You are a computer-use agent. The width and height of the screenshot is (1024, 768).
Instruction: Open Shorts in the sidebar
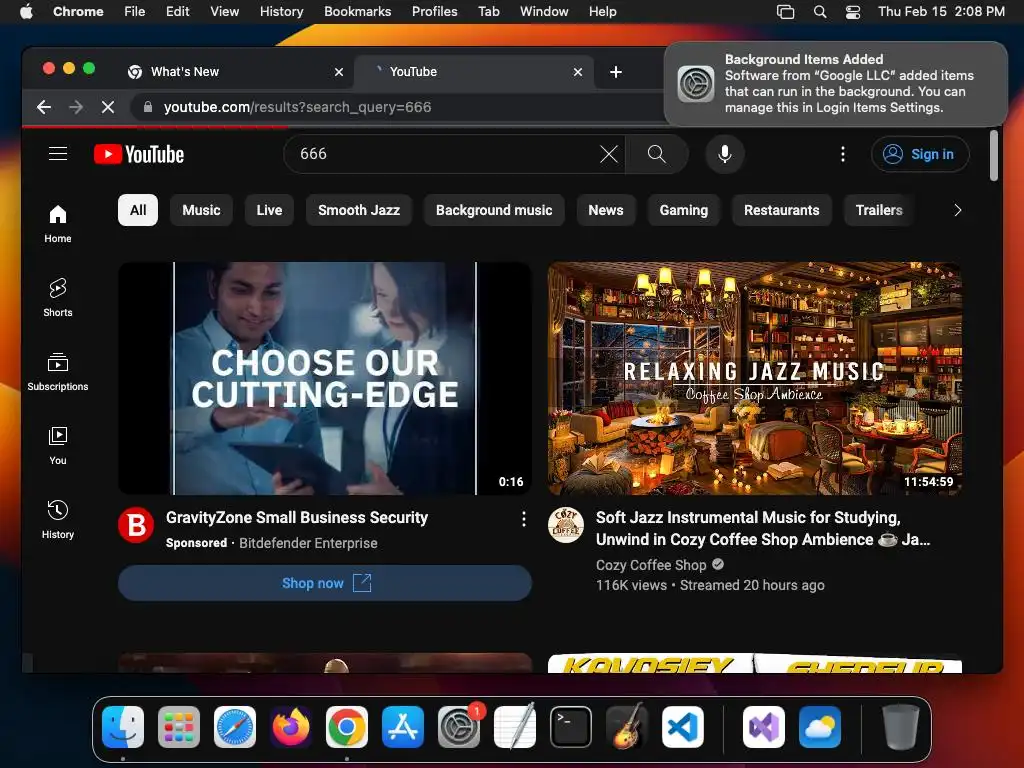click(x=57, y=298)
